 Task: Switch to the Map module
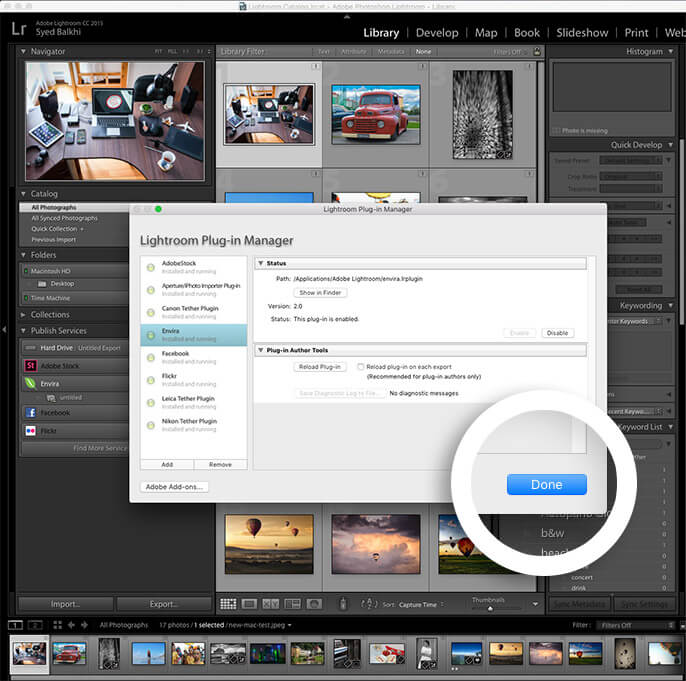(x=486, y=33)
